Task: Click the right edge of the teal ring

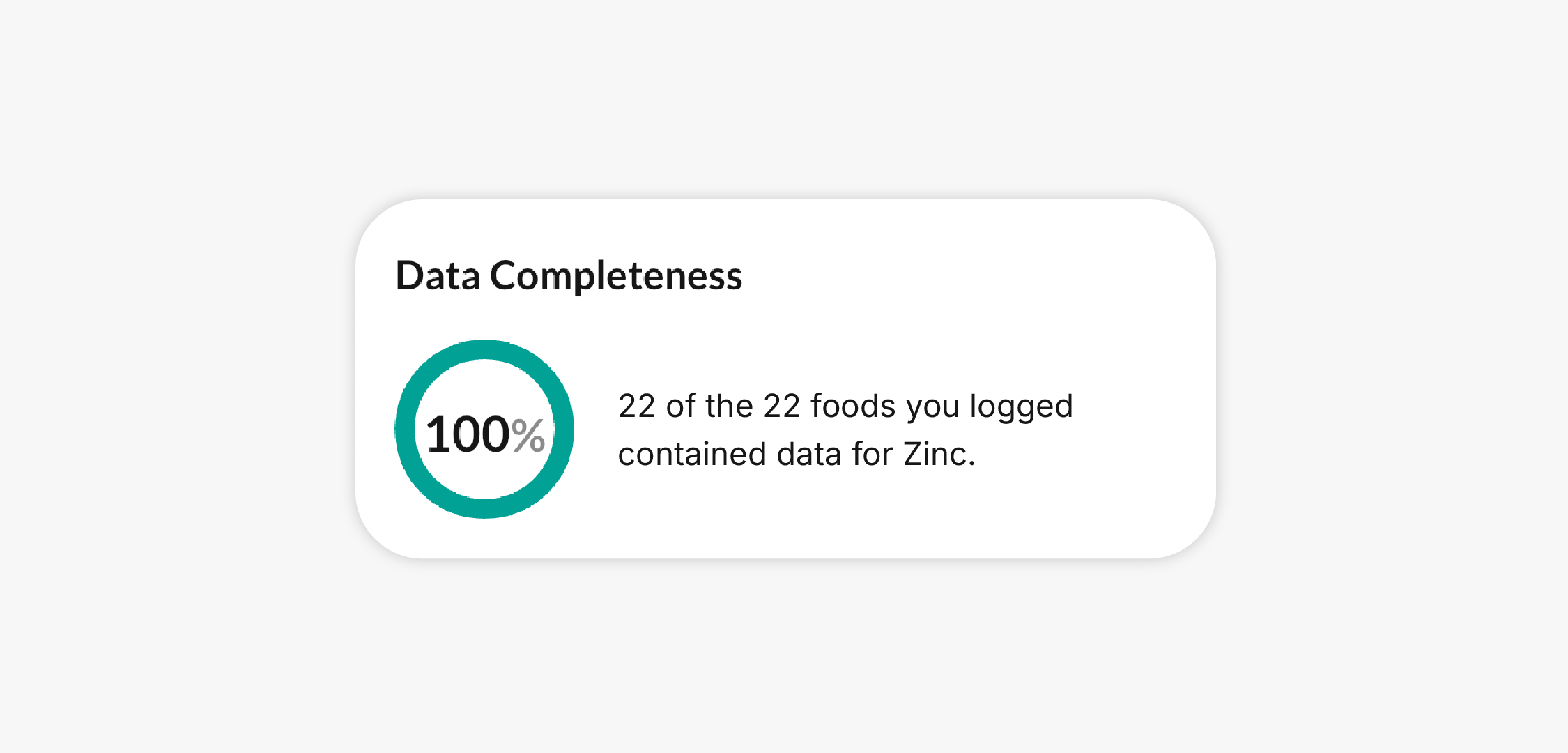Action: 564,429
